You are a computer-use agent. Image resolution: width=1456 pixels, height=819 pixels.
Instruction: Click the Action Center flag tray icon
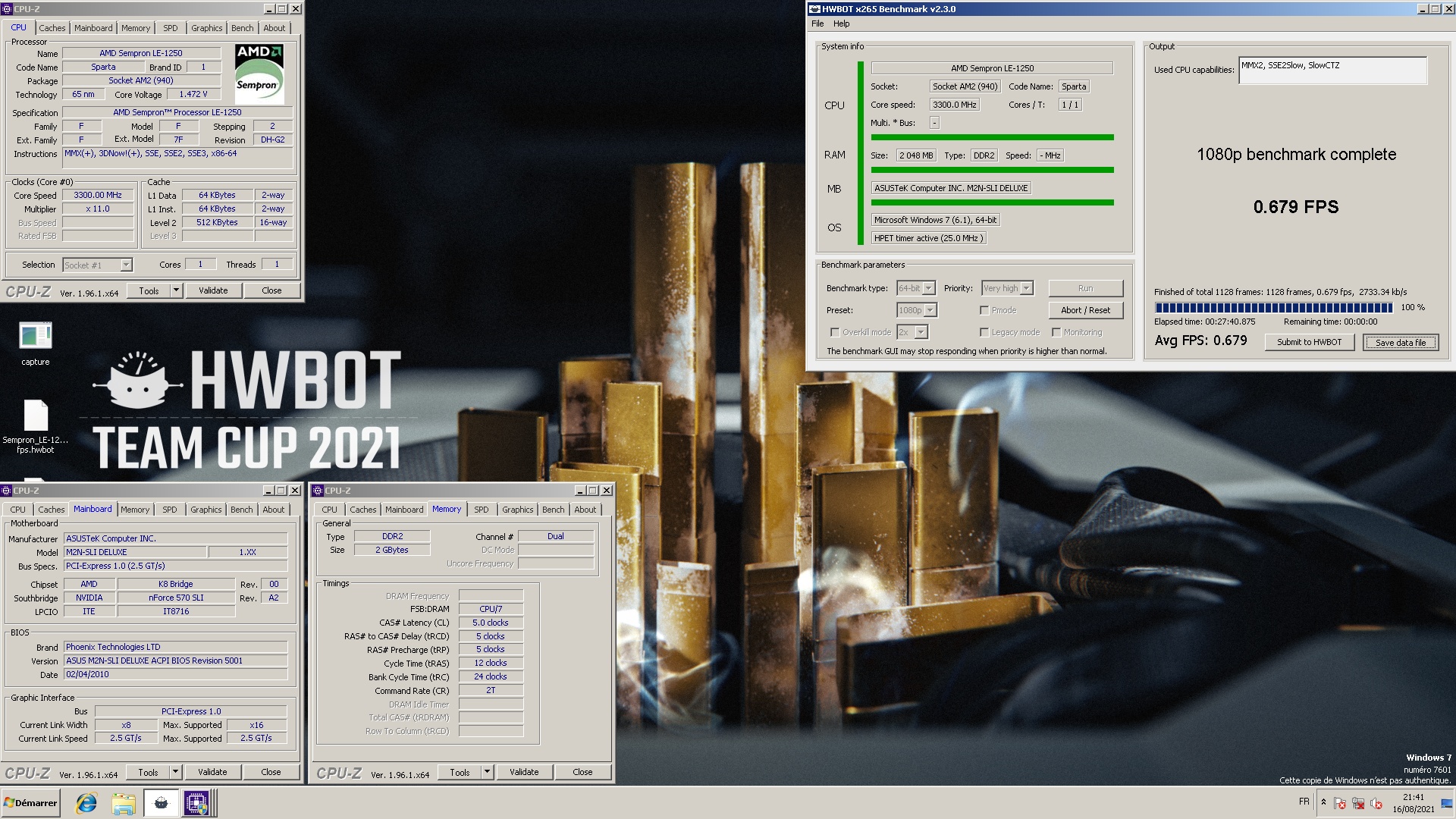click(1340, 803)
